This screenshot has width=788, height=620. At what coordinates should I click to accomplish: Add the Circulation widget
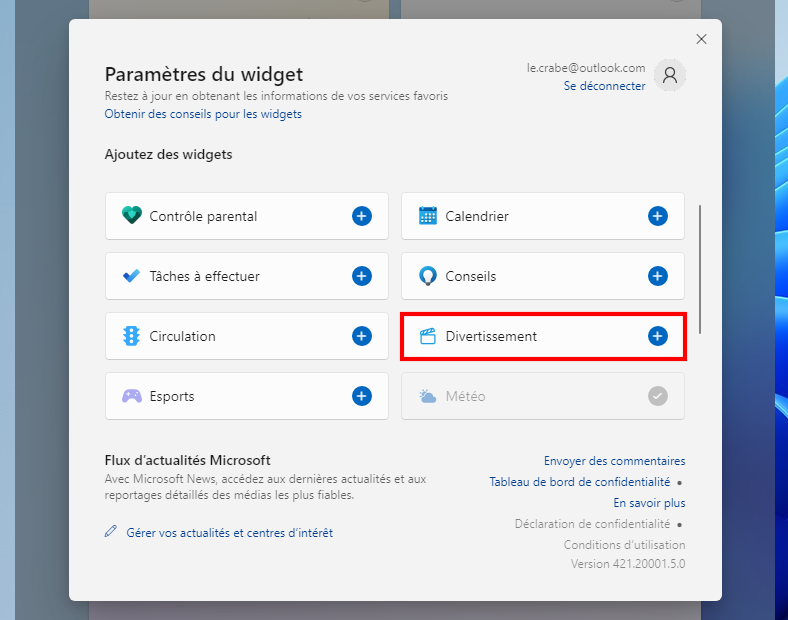click(362, 336)
